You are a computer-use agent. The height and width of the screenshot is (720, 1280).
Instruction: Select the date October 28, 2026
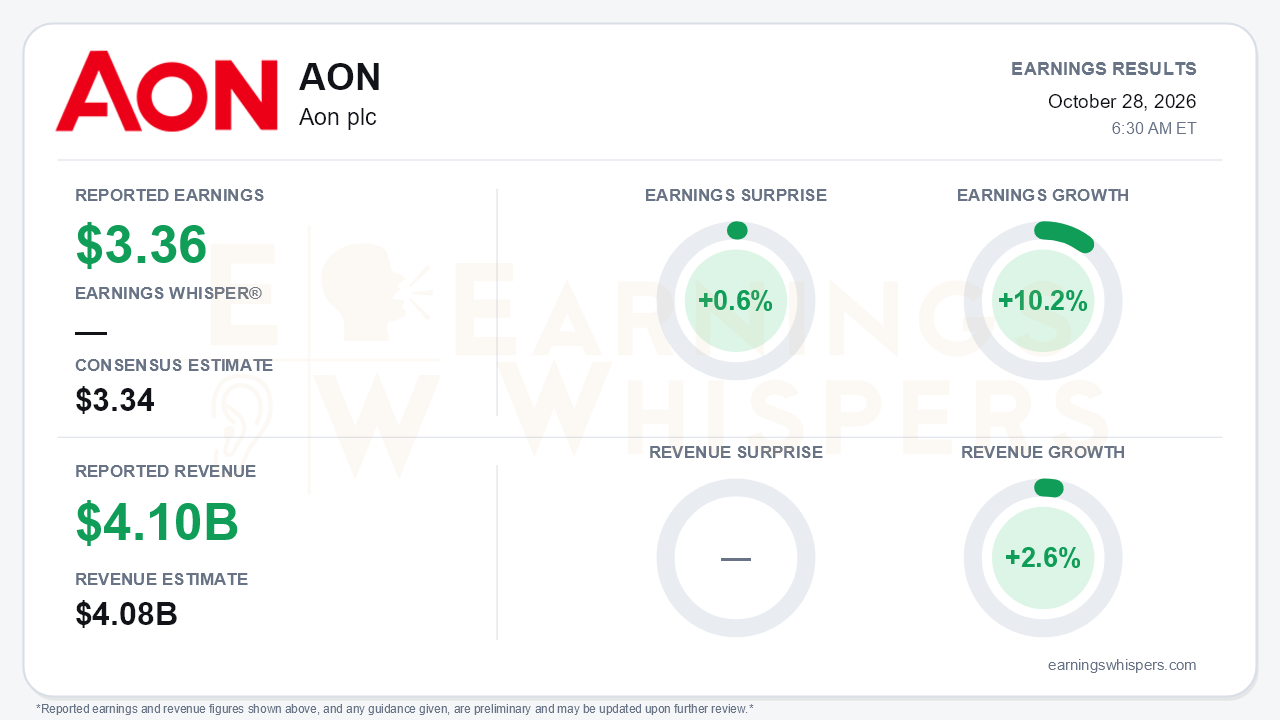pos(1122,102)
